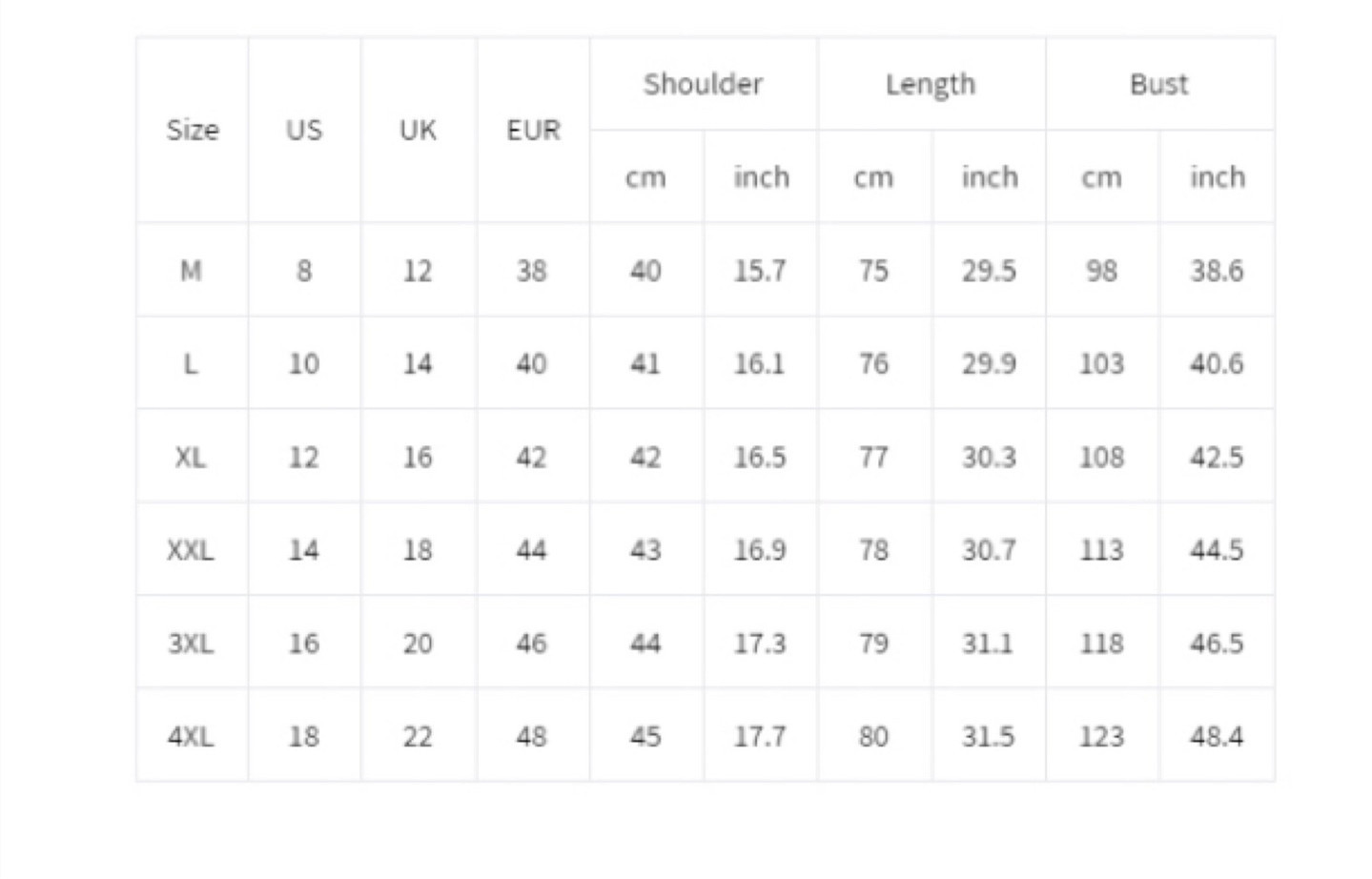1372x879 pixels.
Task: Click the 31.5 length inch value
Action: (989, 736)
